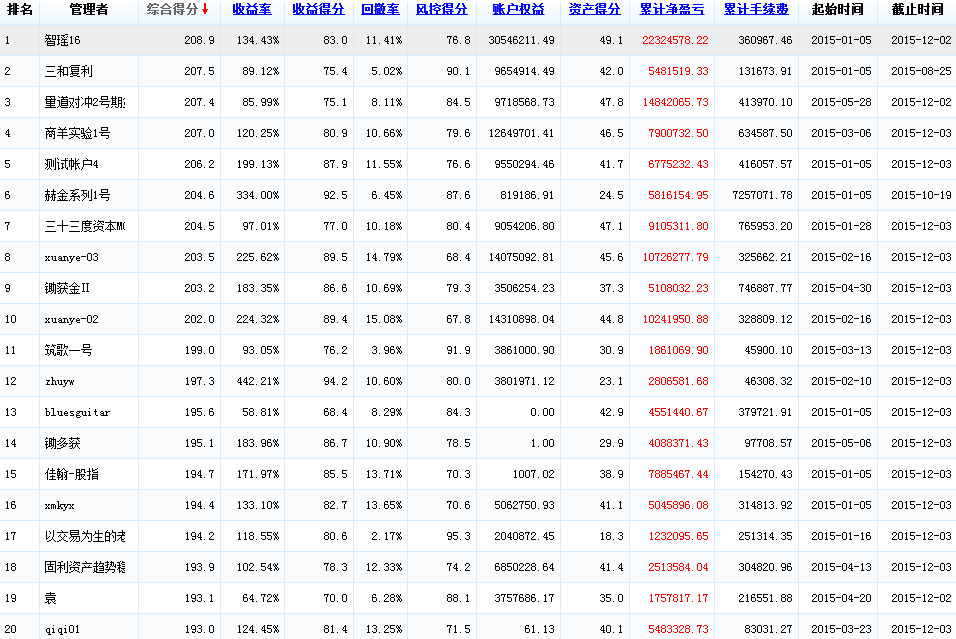This screenshot has height=639, width=956.
Task: Click the manager named 袁
Action: pyautogui.click(x=51, y=598)
